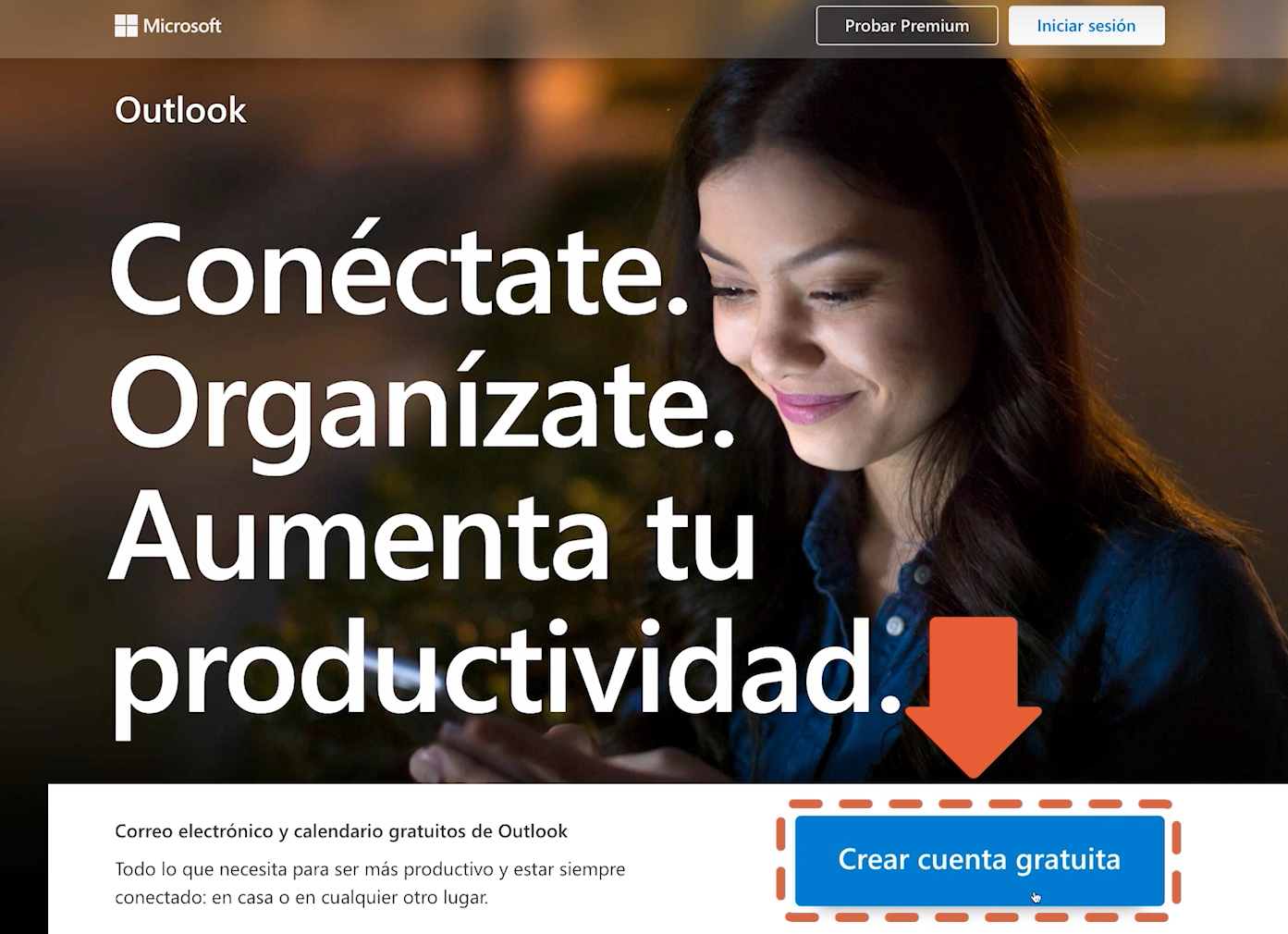Image resolution: width=1288 pixels, height=934 pixels.
Task: Choose the sign-in link at top right
Action: tap(1086, 25)
